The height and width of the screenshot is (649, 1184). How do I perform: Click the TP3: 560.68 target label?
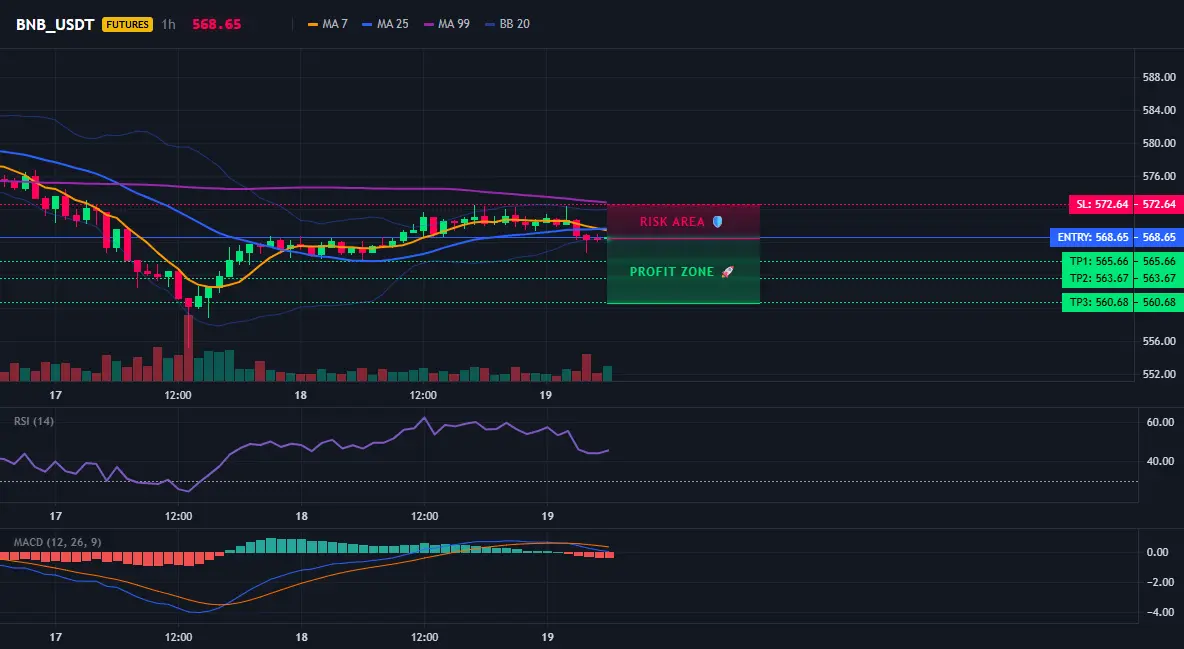pyautogui.click(x=1099, y=302)
